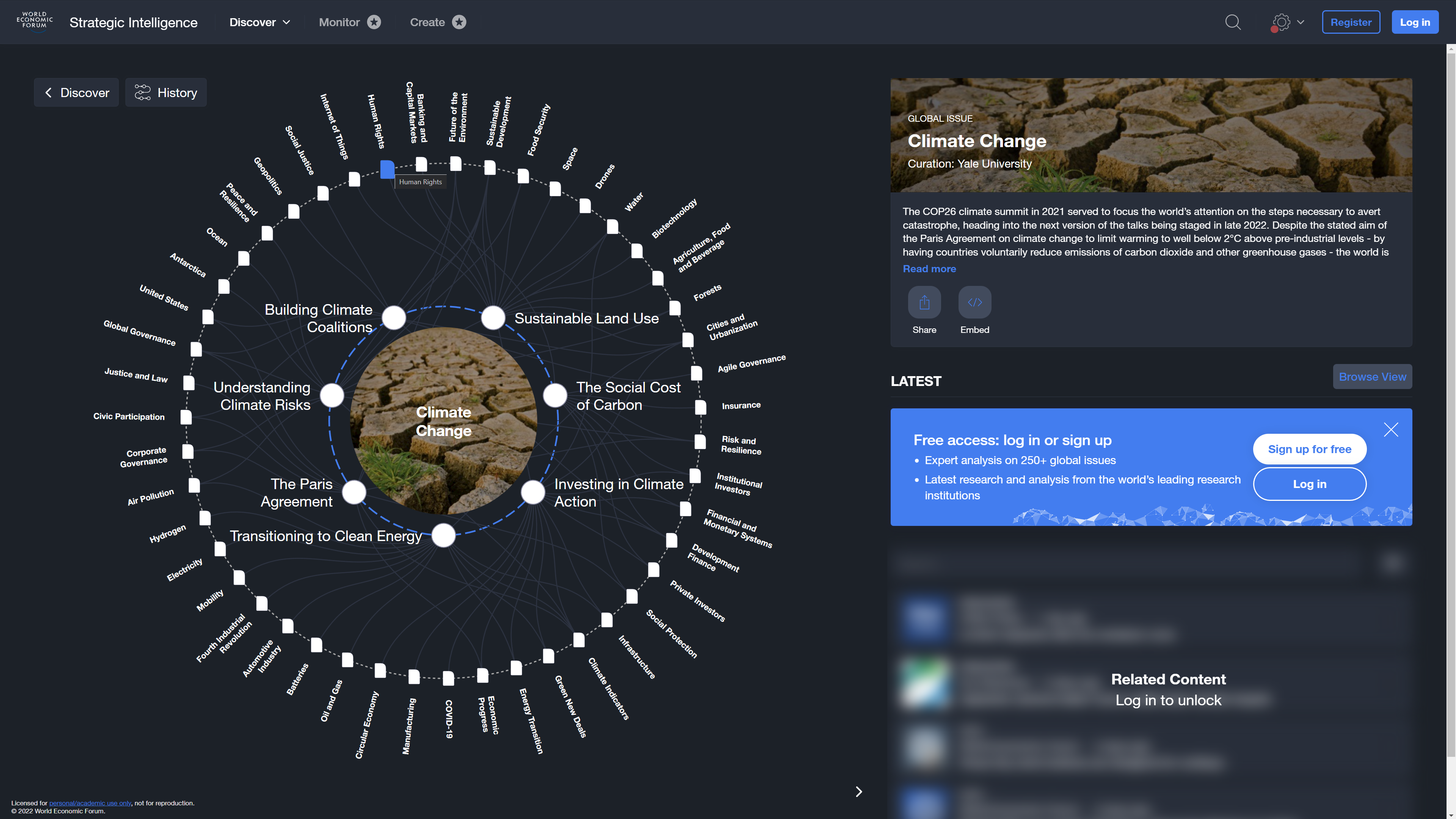Click the Register button
This screenshot has width=1456, height=819.
tap(1351, 22)
